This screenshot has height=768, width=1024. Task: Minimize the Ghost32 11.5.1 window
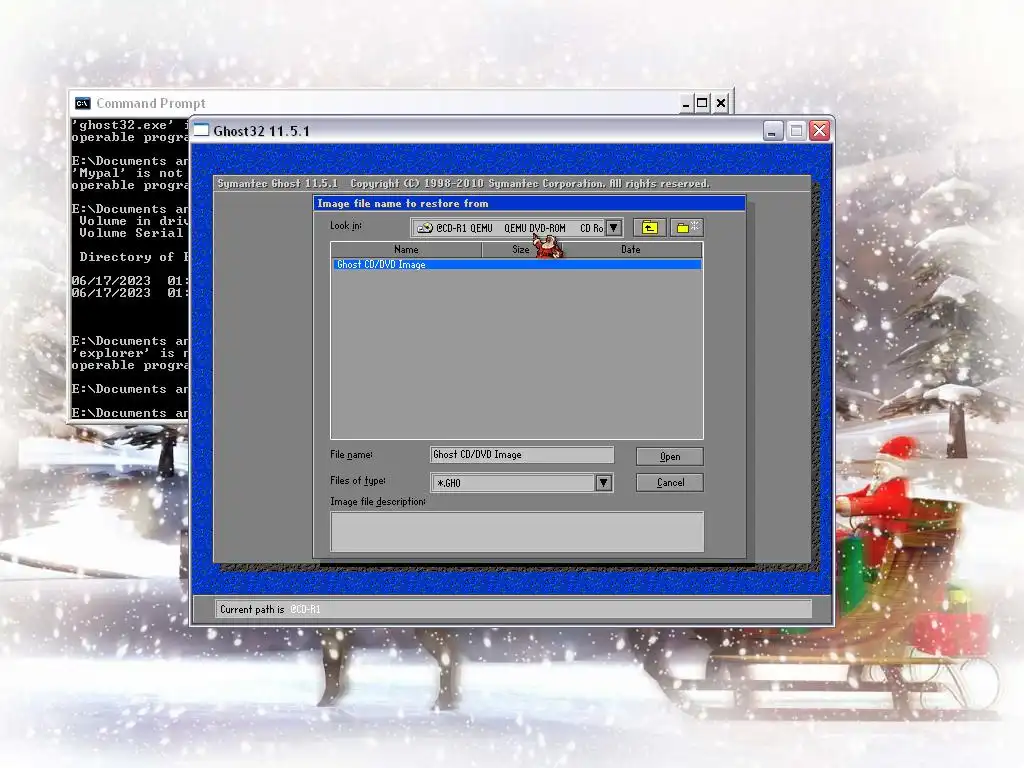[x=773, y=131]
